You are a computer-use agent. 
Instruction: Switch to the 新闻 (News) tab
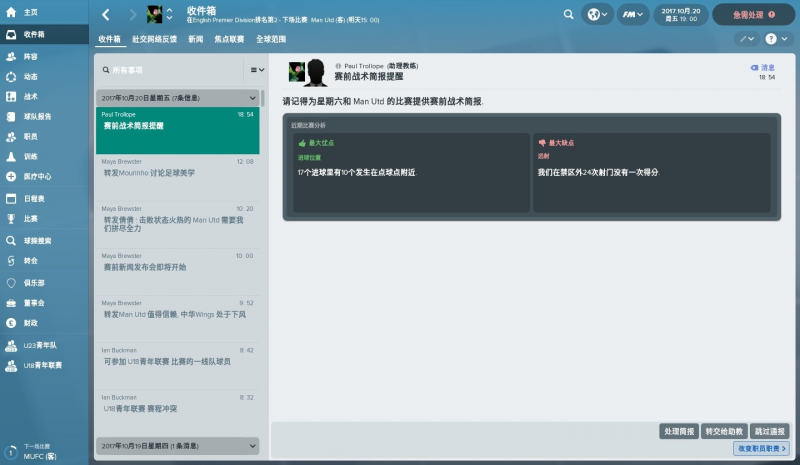[x=196, y=39]
